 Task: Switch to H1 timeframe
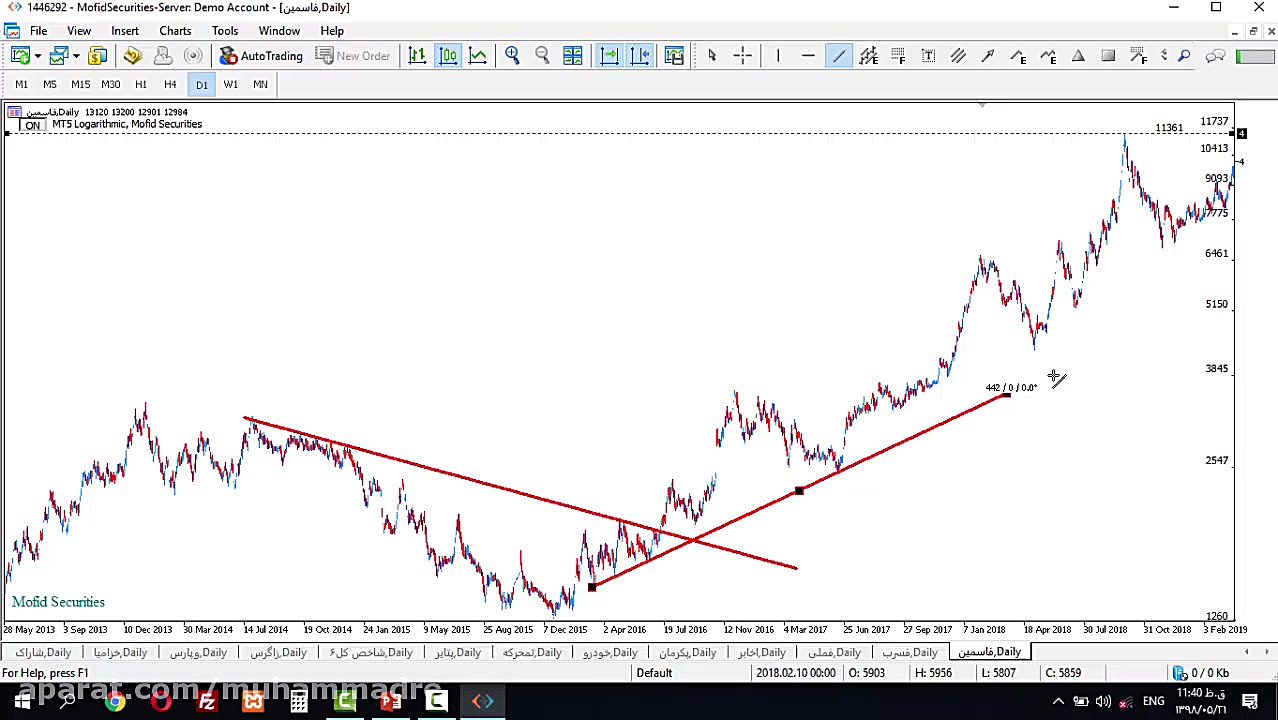tap(141, 85)
